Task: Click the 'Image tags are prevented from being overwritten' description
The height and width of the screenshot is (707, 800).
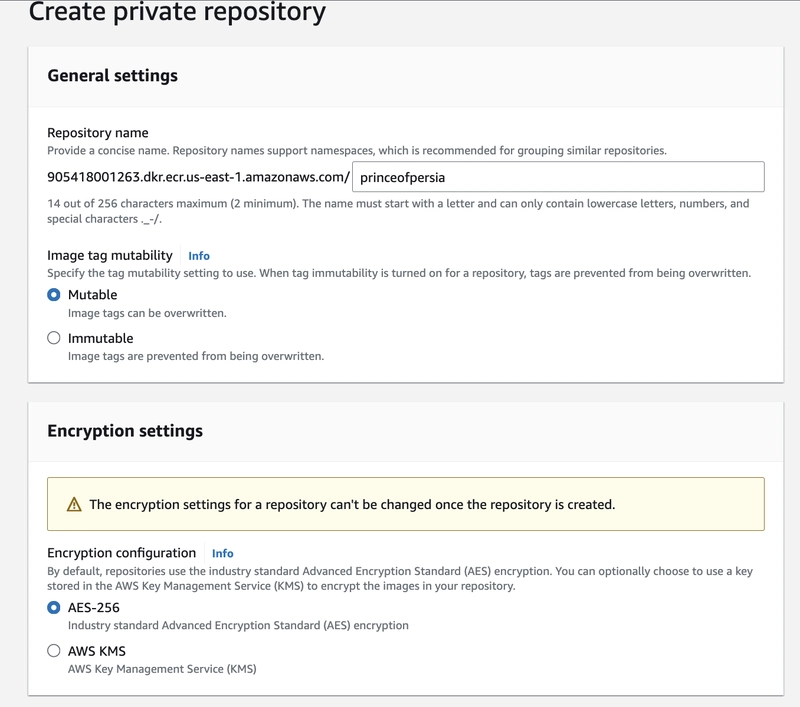Action: 195,356
